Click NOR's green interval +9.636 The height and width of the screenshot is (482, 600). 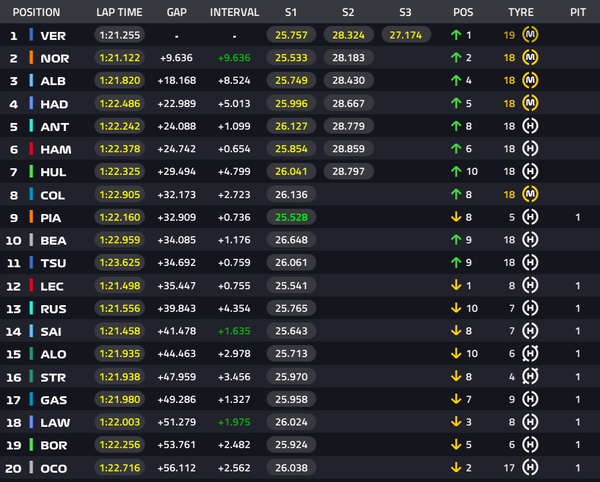point(234,58)
